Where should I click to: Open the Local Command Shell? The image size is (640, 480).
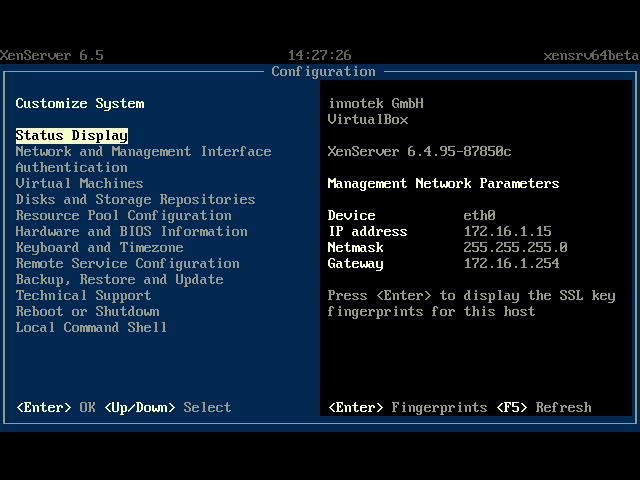click(91, 328)
